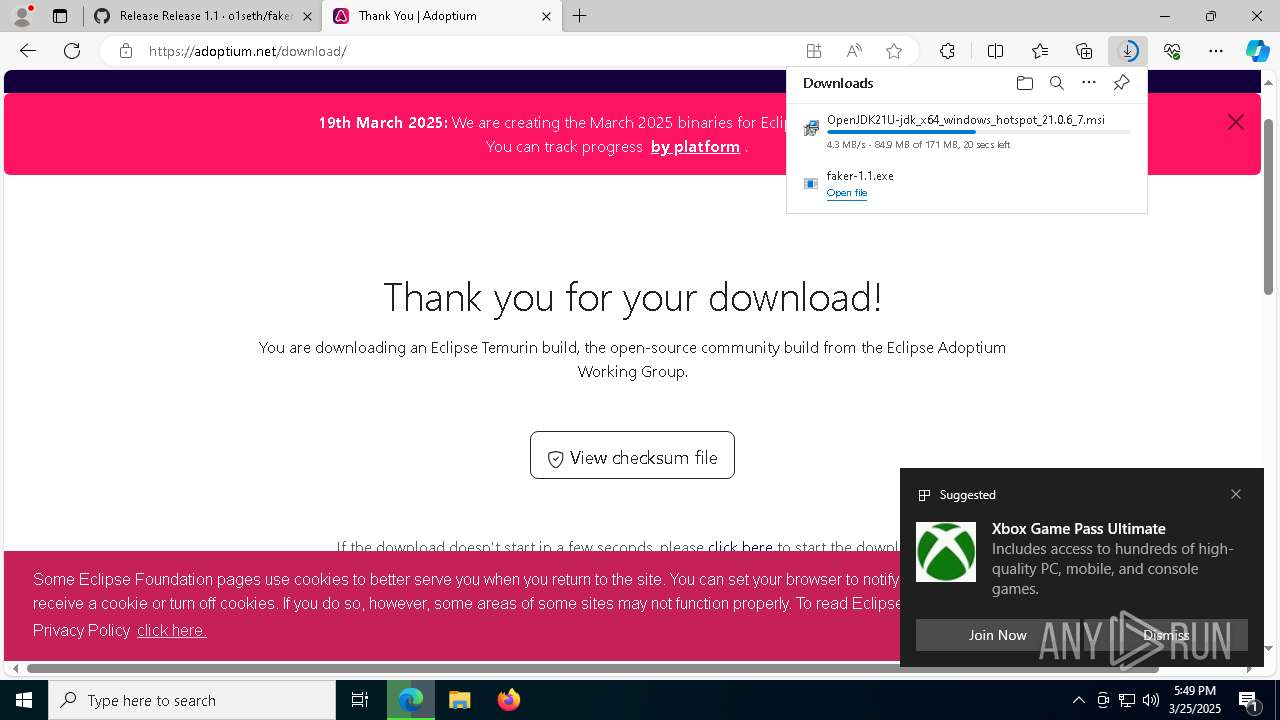Toggle the Downloads toolbar button
This screenshot has height=720, width=1280.
pyautogui.click(x=1128, y=51)
